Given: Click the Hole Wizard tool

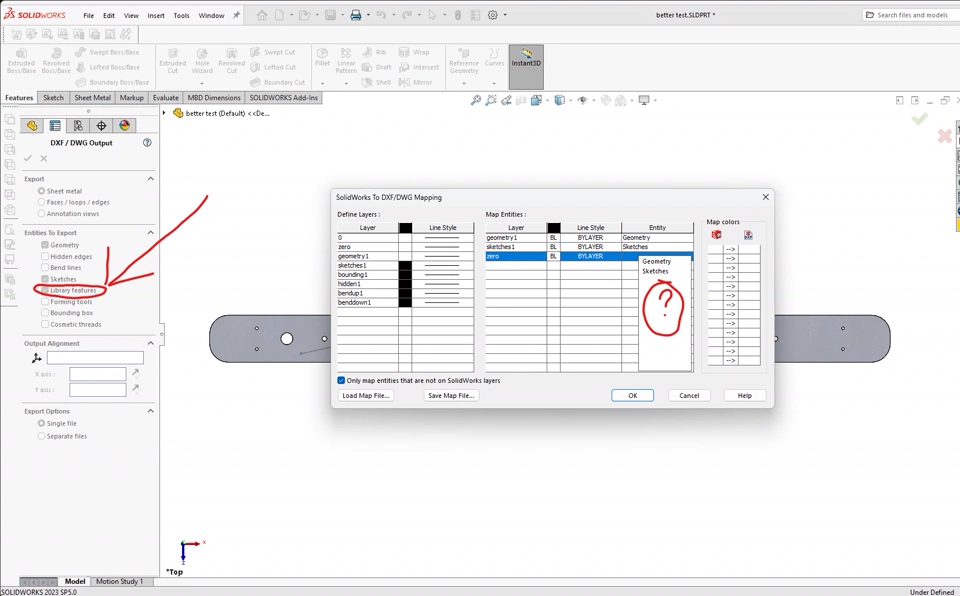Looking at the screenshot, I should tap(202, 61).
